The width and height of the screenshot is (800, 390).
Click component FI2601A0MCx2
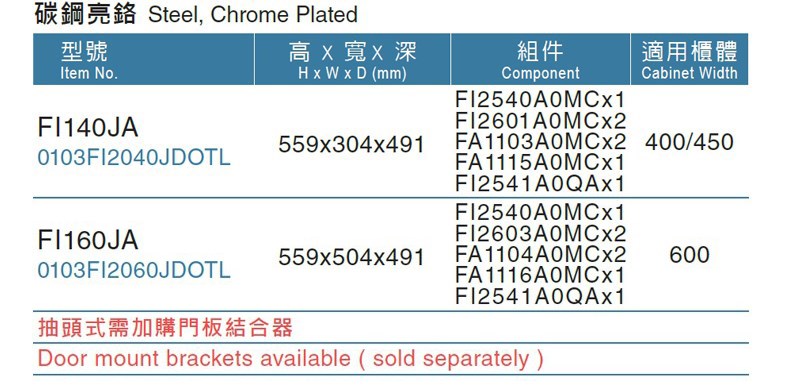pyautogui.click(x=540, y=121)
